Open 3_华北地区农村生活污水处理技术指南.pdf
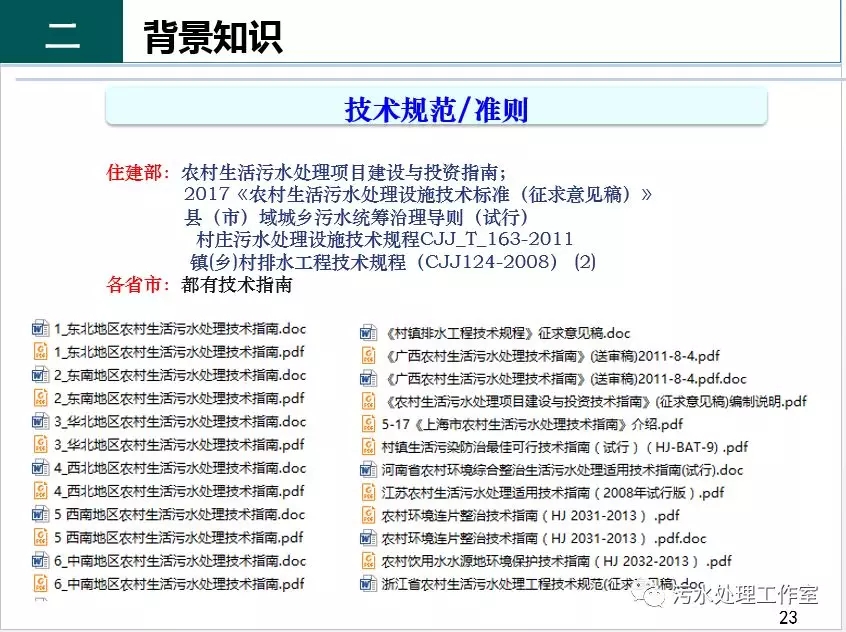846x632 pixels. pyautogui.click(x=180, y=445)
